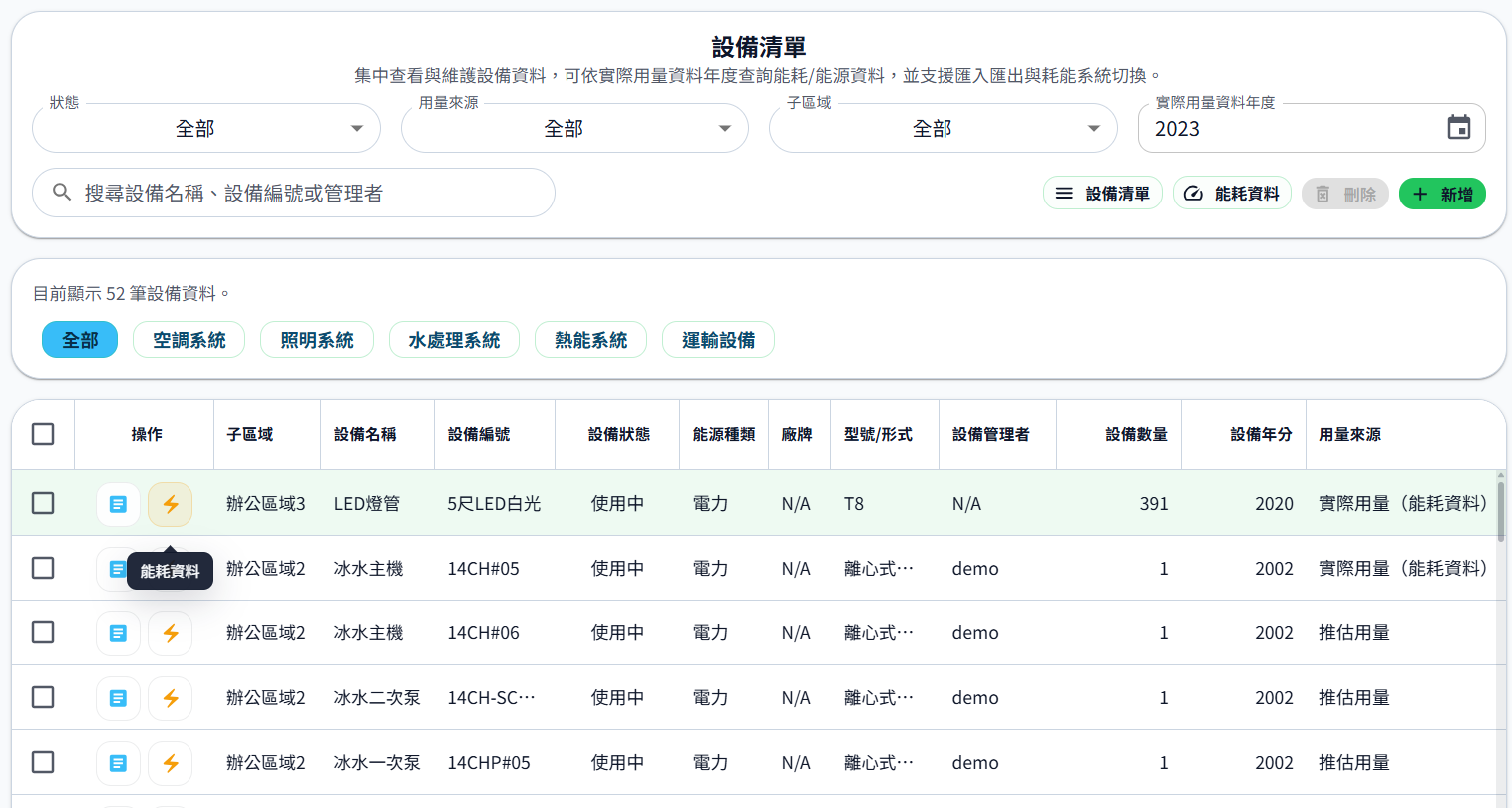
Task: Open the 用量來源 dropdown
Action: [x=574, y=128]
